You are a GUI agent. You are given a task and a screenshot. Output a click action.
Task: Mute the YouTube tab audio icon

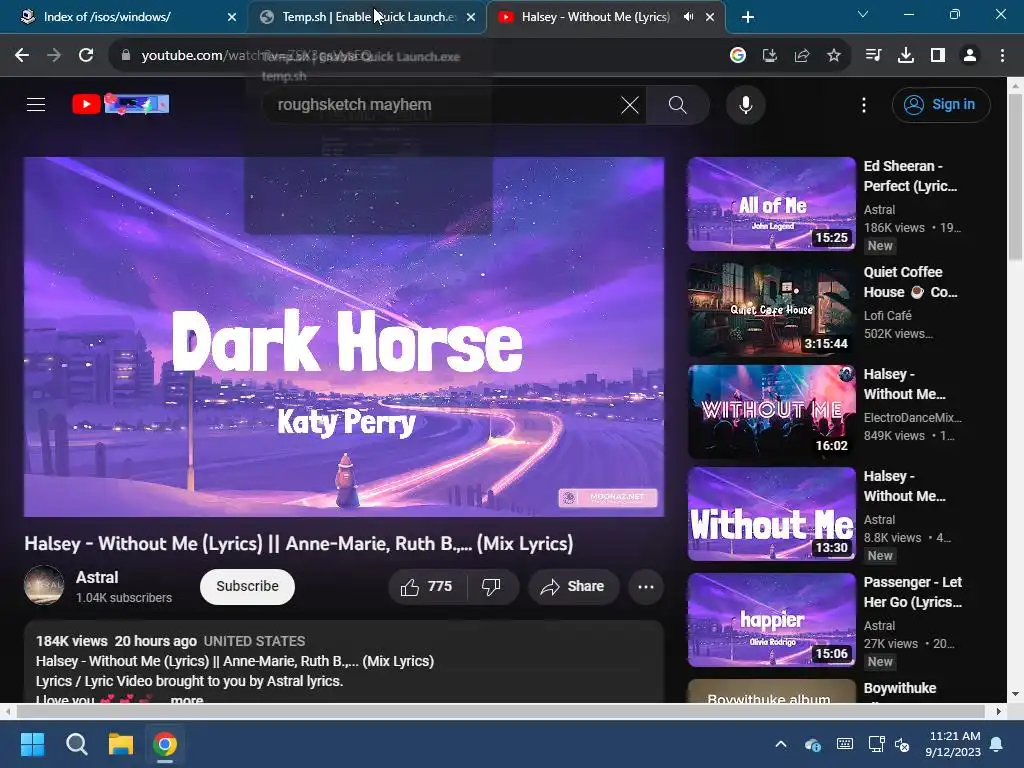point(688,17)
